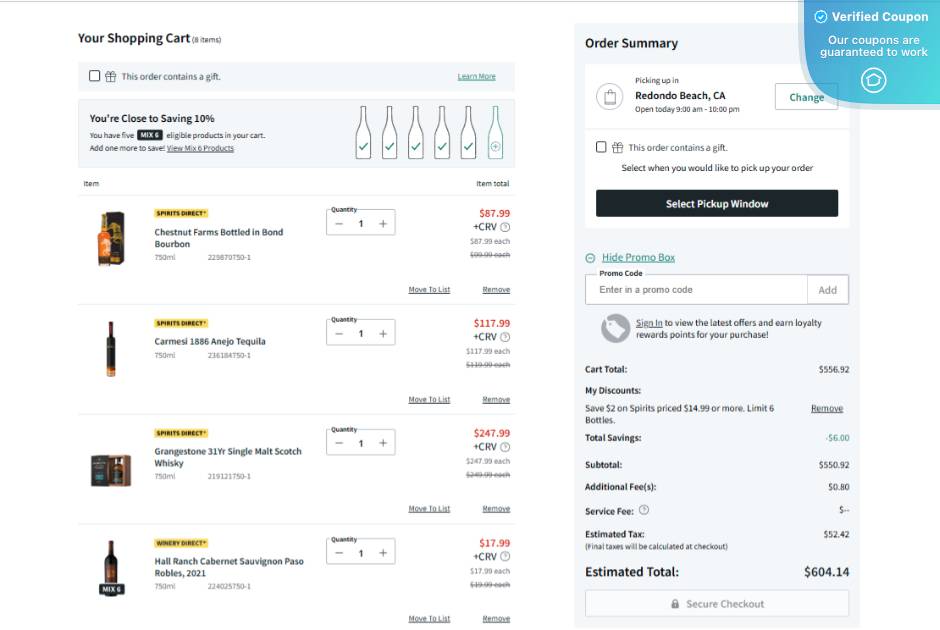This screenshot has width=940, height=630.
Task: Decrease quantity of Carmesi 1886 Anejo Tequila
Action: click(339, 334)
